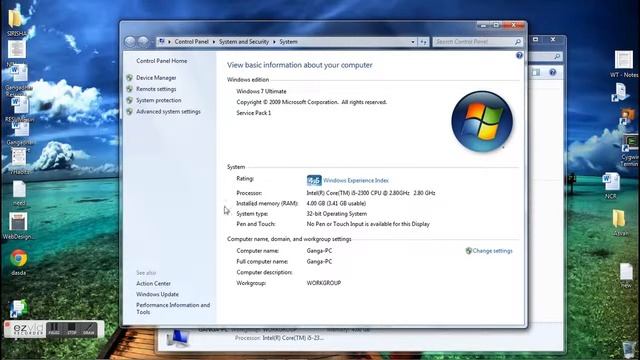This screenshot has width=640, height=360.
Task: Open the NCR Word document on desktop
Action: (611, 186)
